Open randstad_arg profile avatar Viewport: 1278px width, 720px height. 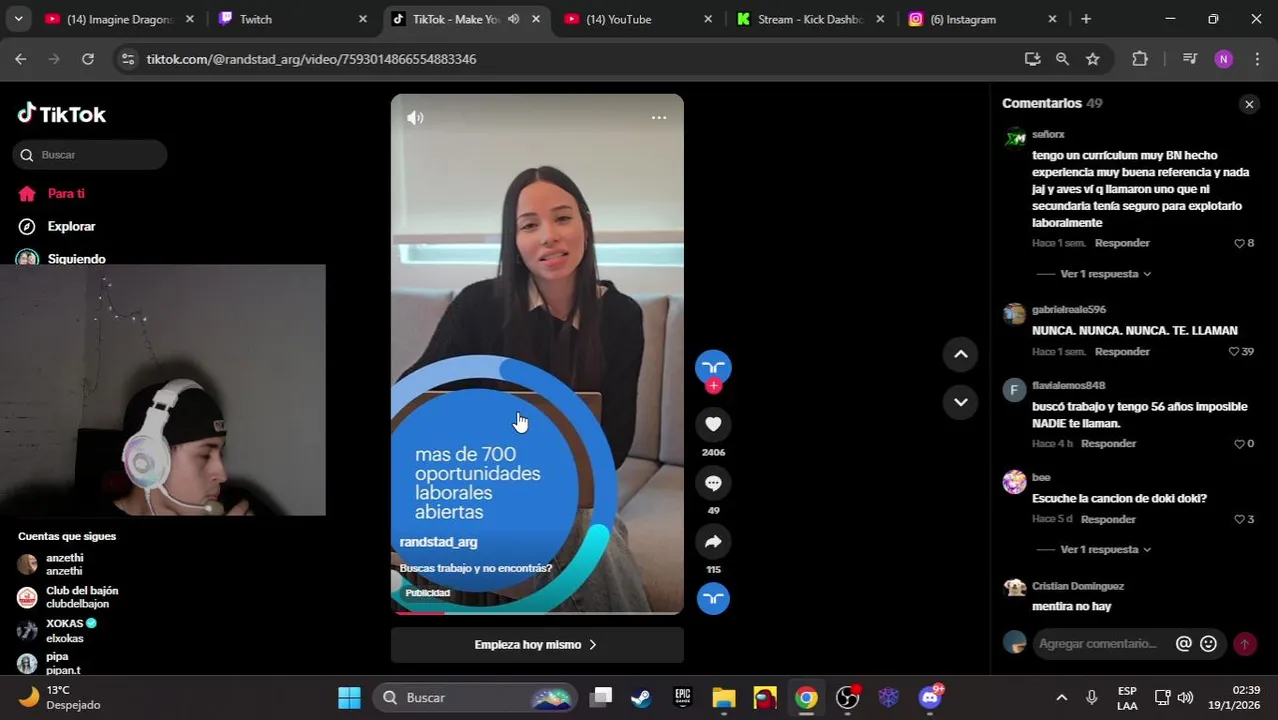pyautogui.click(x=713, y=367)
